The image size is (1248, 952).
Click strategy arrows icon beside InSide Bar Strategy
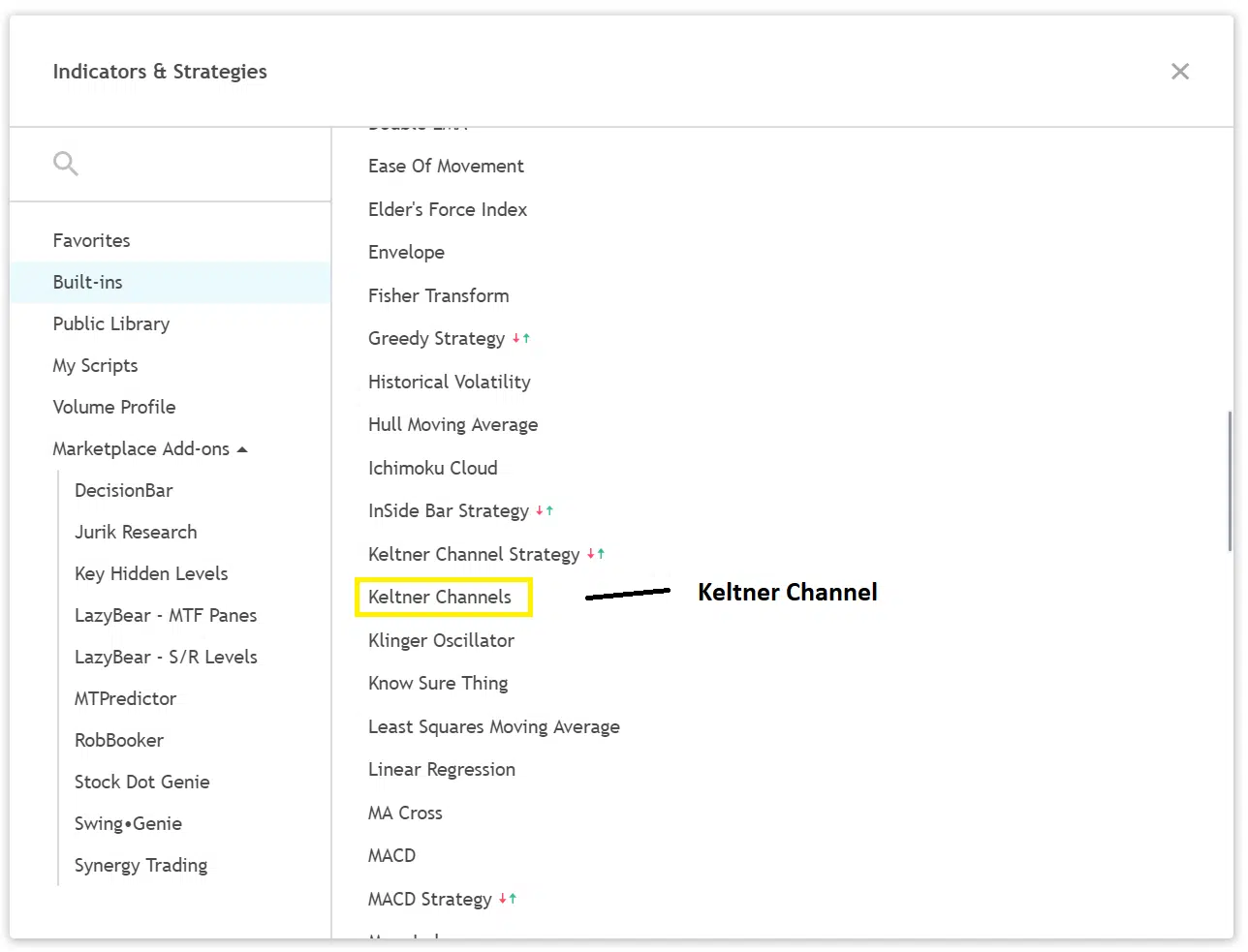(x=545, y=510)
